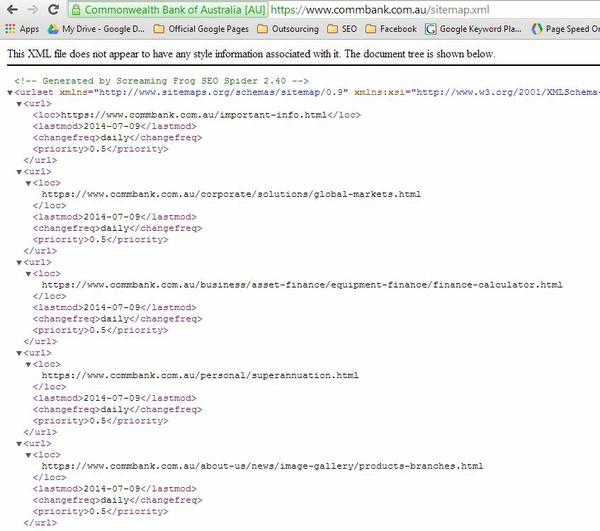Viewport: 600px width, 531px height.
Task: Click changefreq daily under important-info.html
Action: point(117,138)
